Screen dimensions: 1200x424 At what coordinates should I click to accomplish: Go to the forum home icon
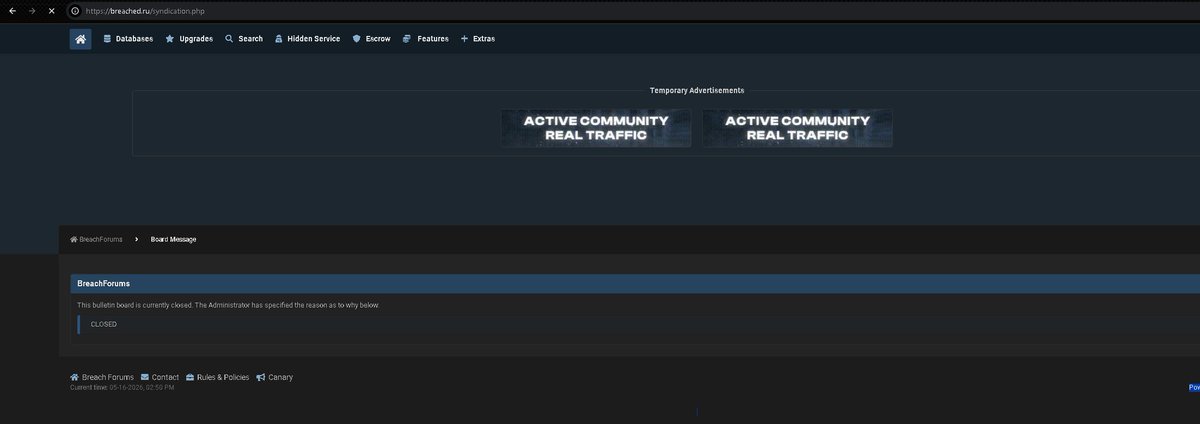[80, 39]
